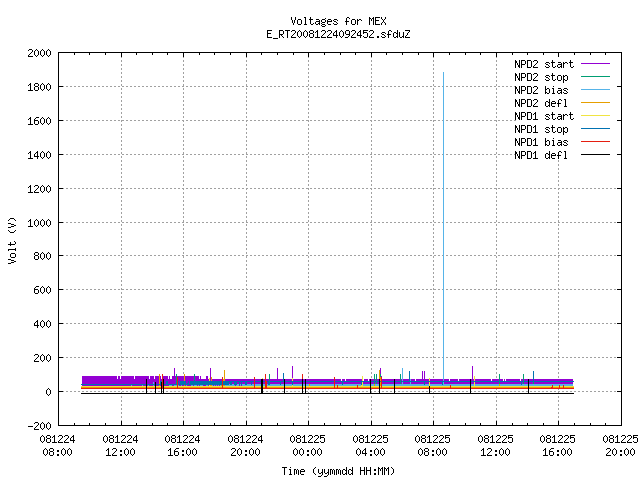
Task: Select the filename E_RT20081224092452.sfduZ subtitle
Action: (x=338, y=34)
